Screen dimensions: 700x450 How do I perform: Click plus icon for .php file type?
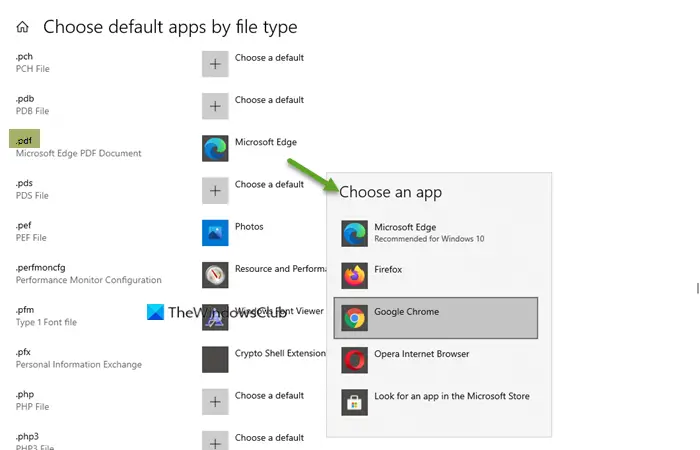pos(215,402)
